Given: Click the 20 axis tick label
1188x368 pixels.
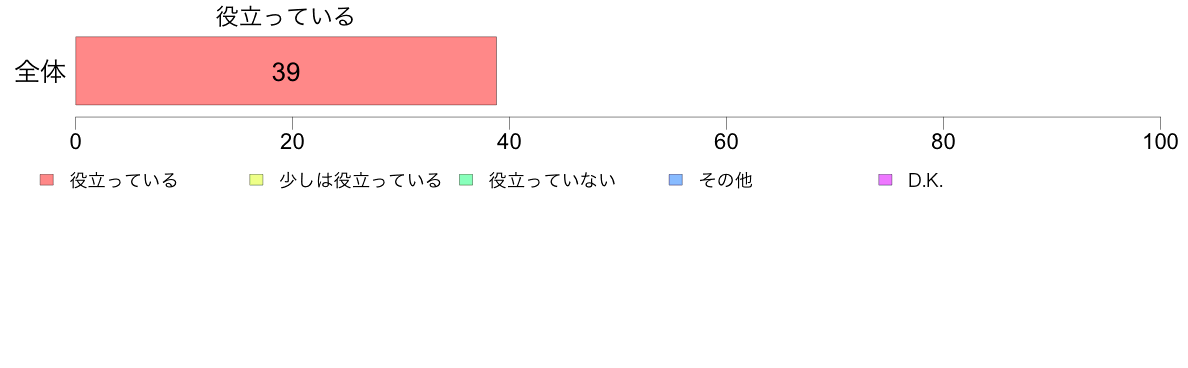Looking at the screenshot, I should [292, 142].
